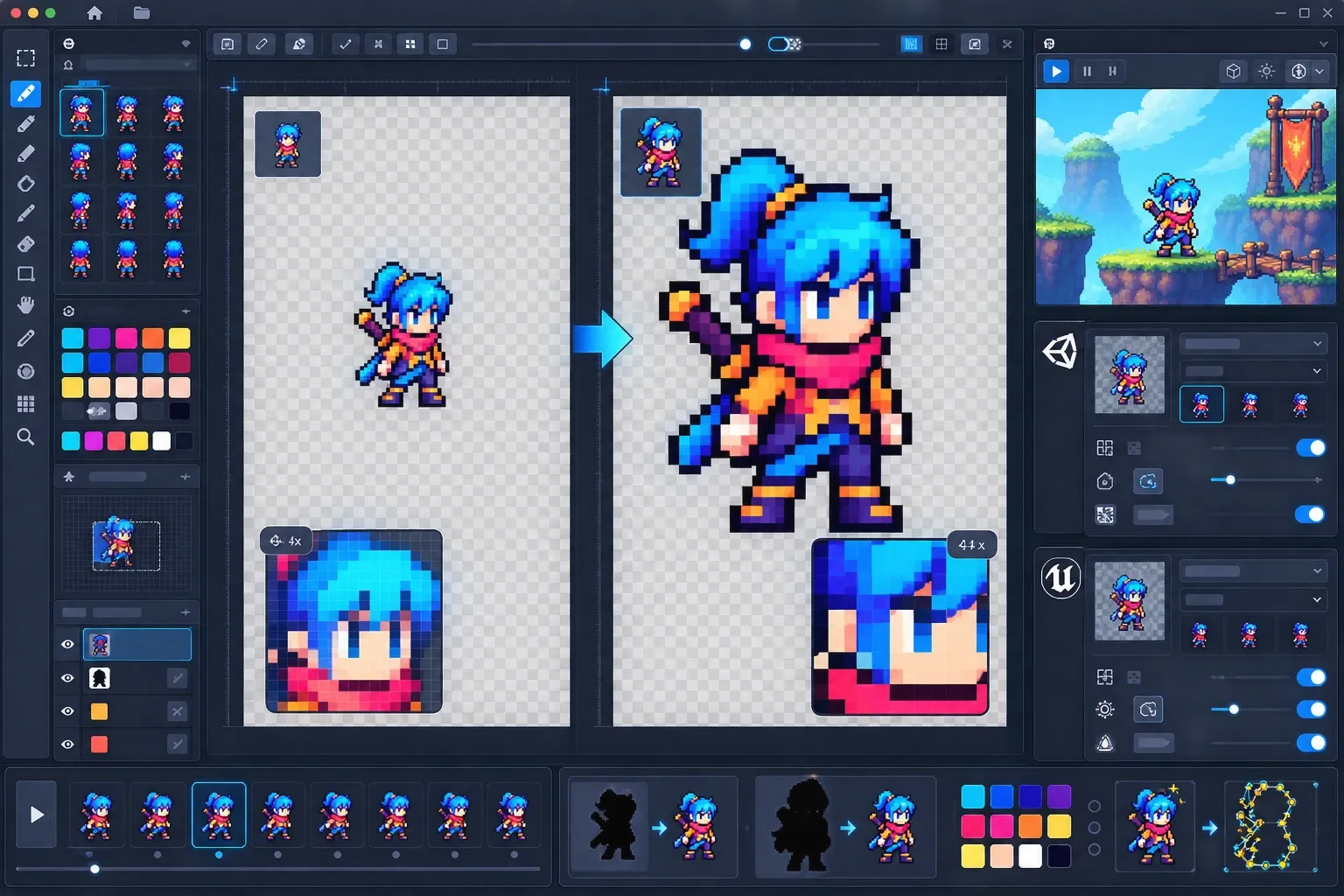
Task: Click the plus icon in color palette header
Action: (x=185, y=311)
